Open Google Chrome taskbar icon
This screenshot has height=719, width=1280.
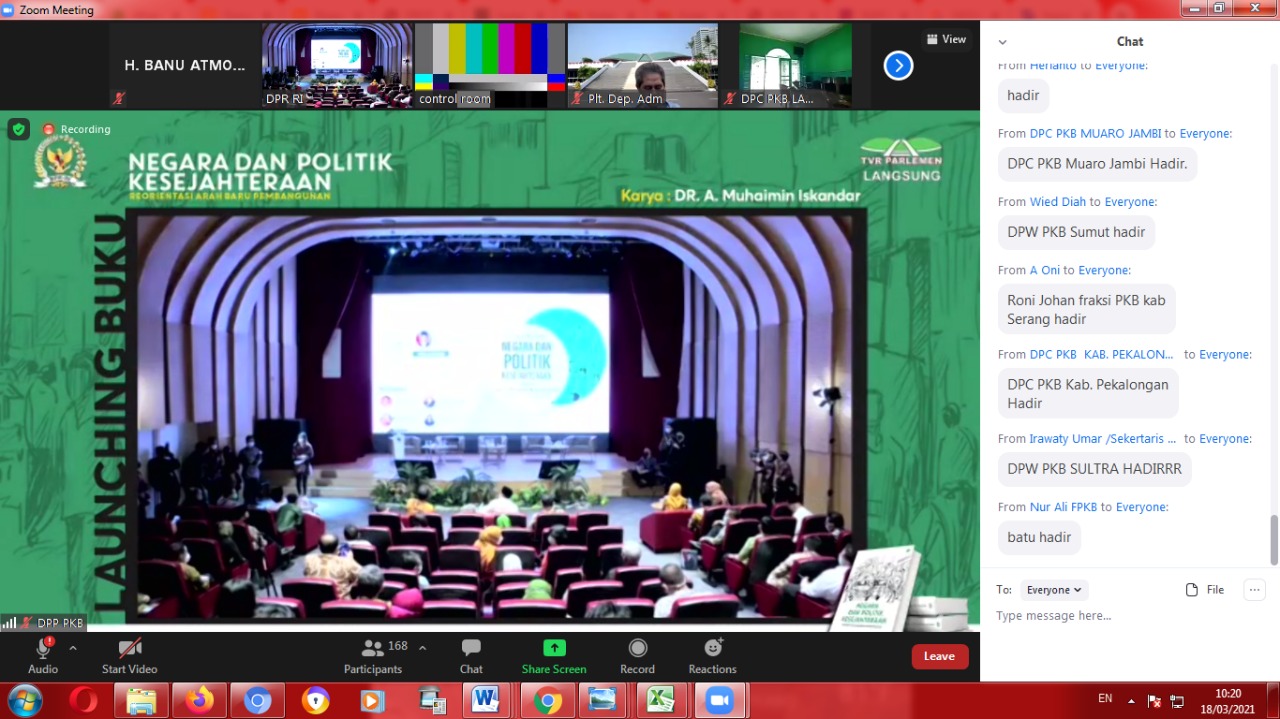(x=547, y=700)
